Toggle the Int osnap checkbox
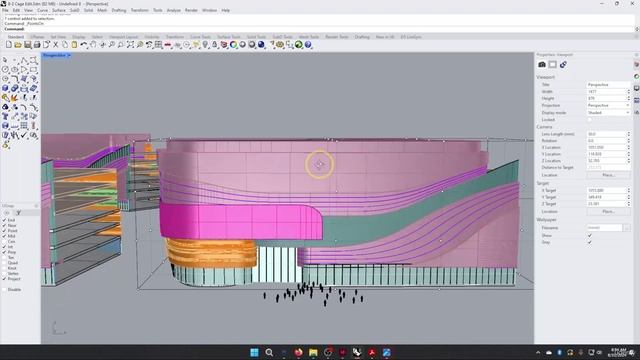 pos(4,247)
